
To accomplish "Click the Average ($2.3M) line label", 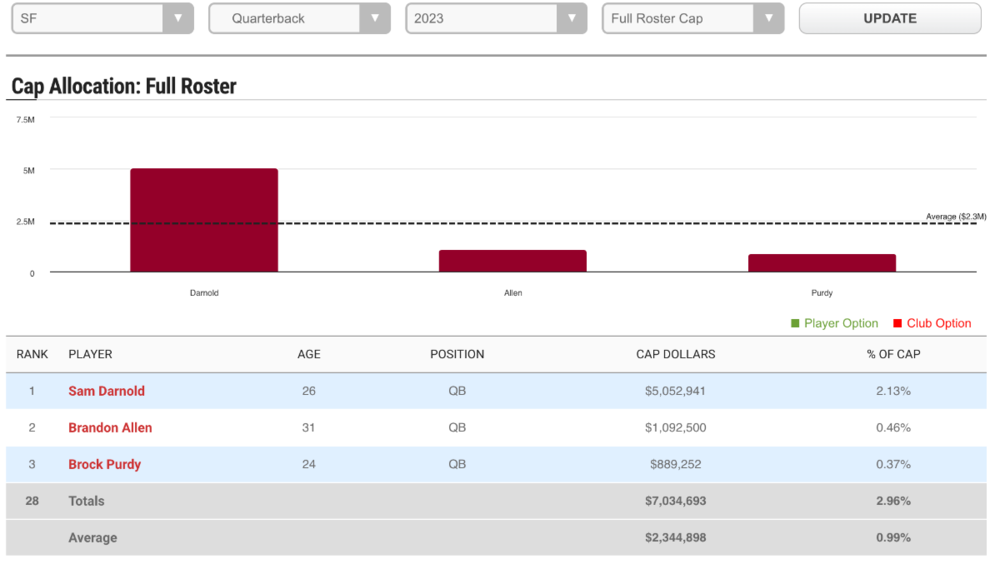I will [x=955, y=217].
